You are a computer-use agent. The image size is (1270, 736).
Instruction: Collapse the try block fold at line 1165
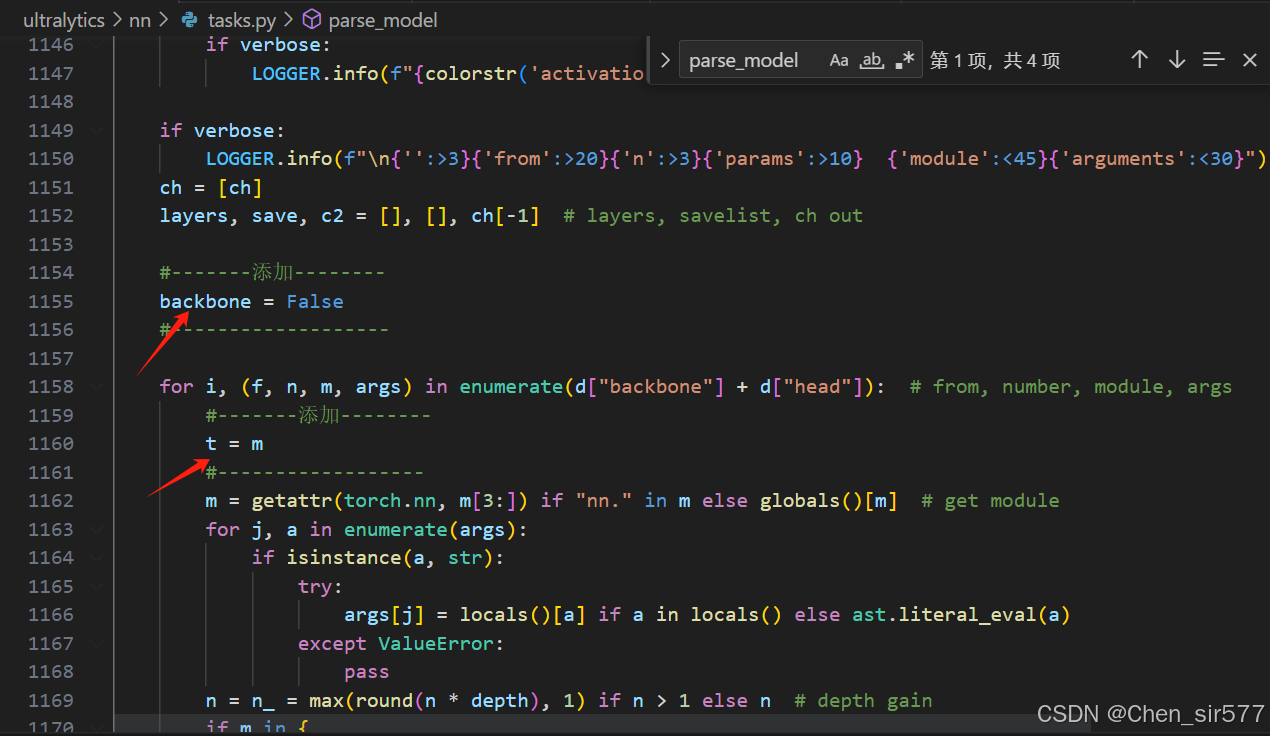click(x=96, y=586)
